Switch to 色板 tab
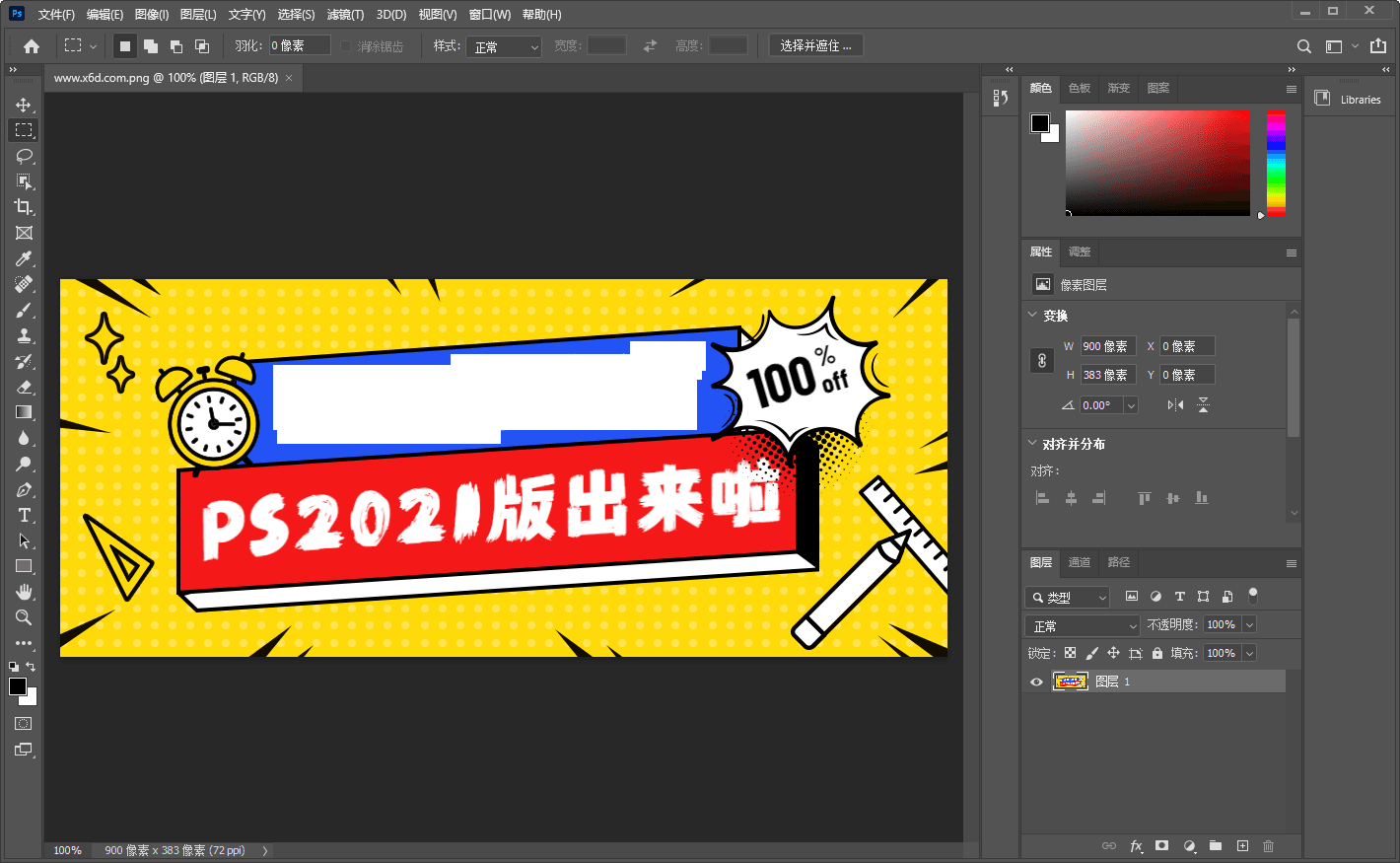 pos(1080,88)
